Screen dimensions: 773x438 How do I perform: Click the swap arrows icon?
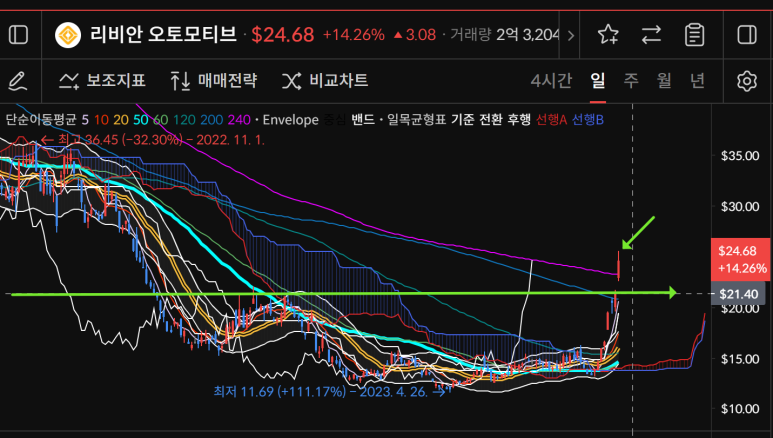[x=651, y=35]
